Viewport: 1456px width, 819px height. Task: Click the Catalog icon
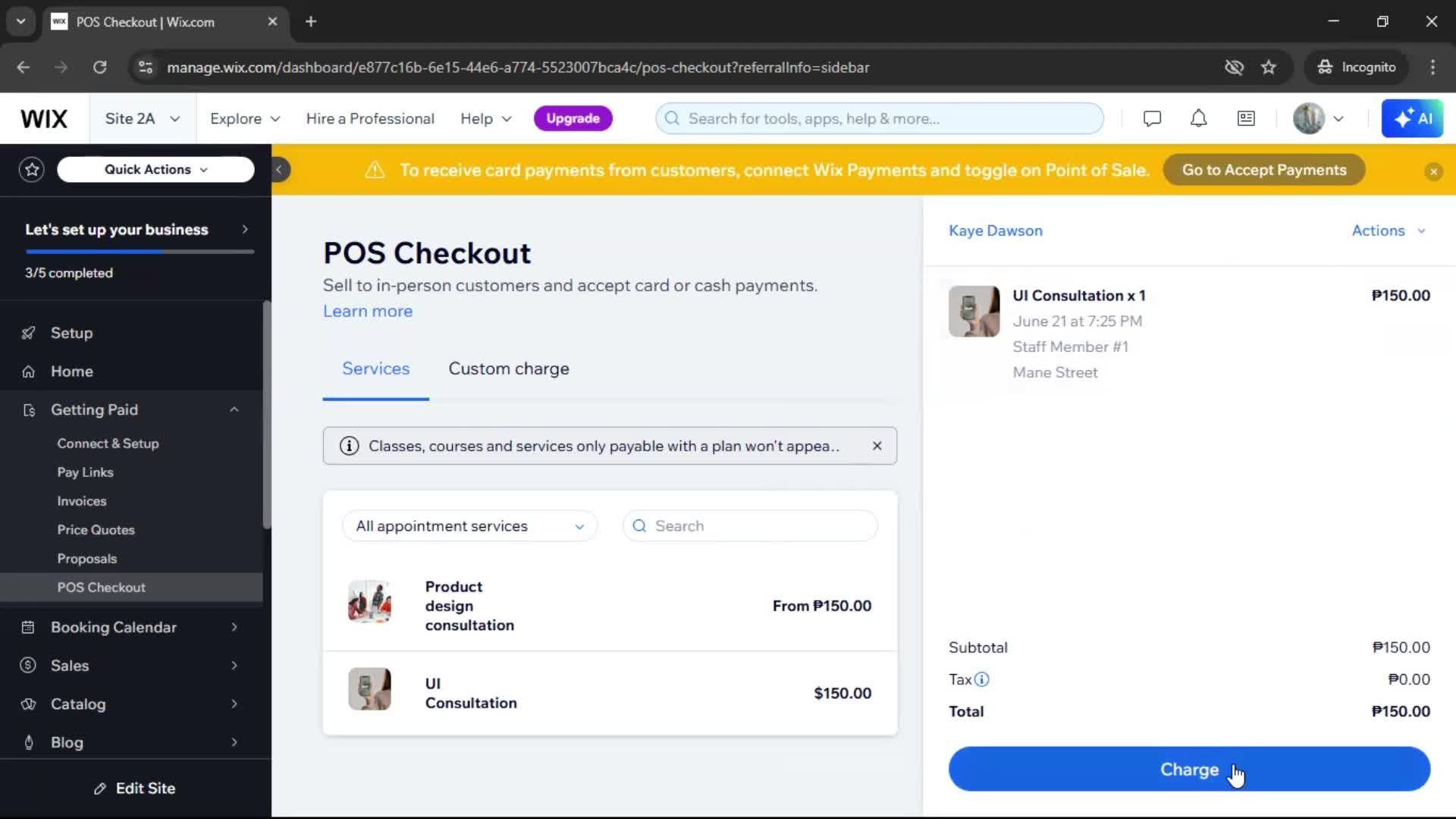point(28,704)
